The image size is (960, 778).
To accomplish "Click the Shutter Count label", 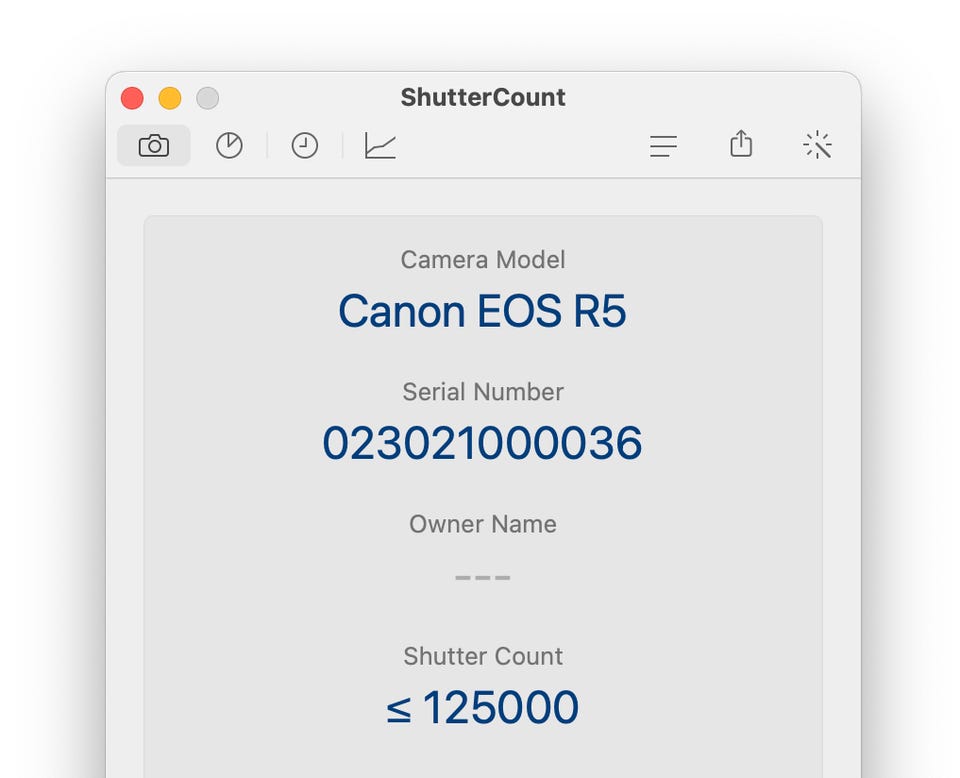I will pos(482,656).
